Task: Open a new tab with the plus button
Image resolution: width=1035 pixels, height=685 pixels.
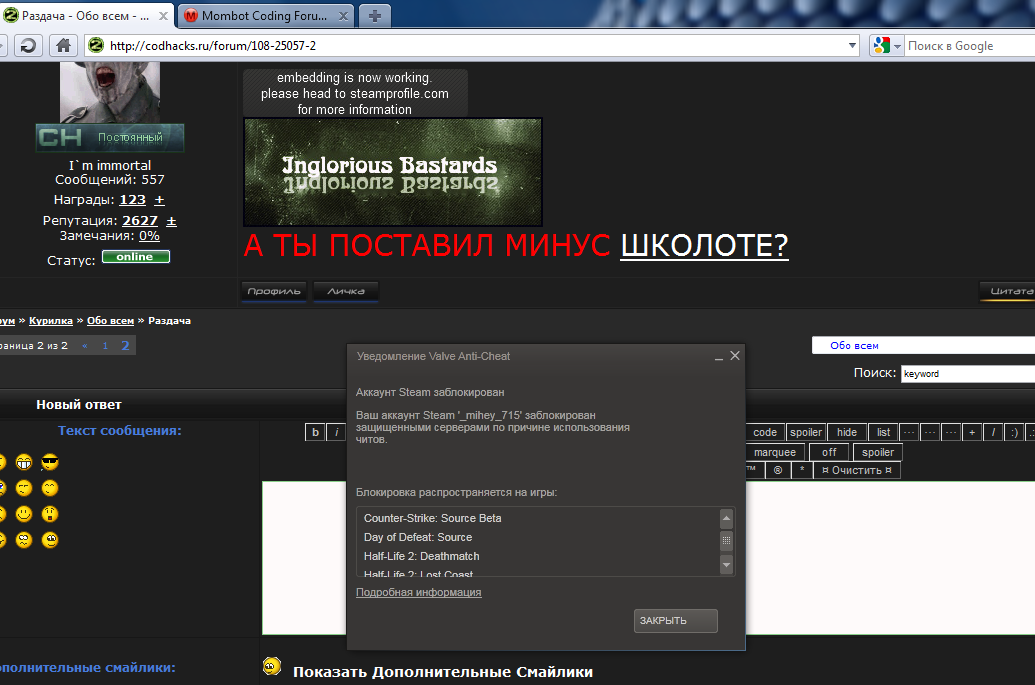Action: pos(375,16)
